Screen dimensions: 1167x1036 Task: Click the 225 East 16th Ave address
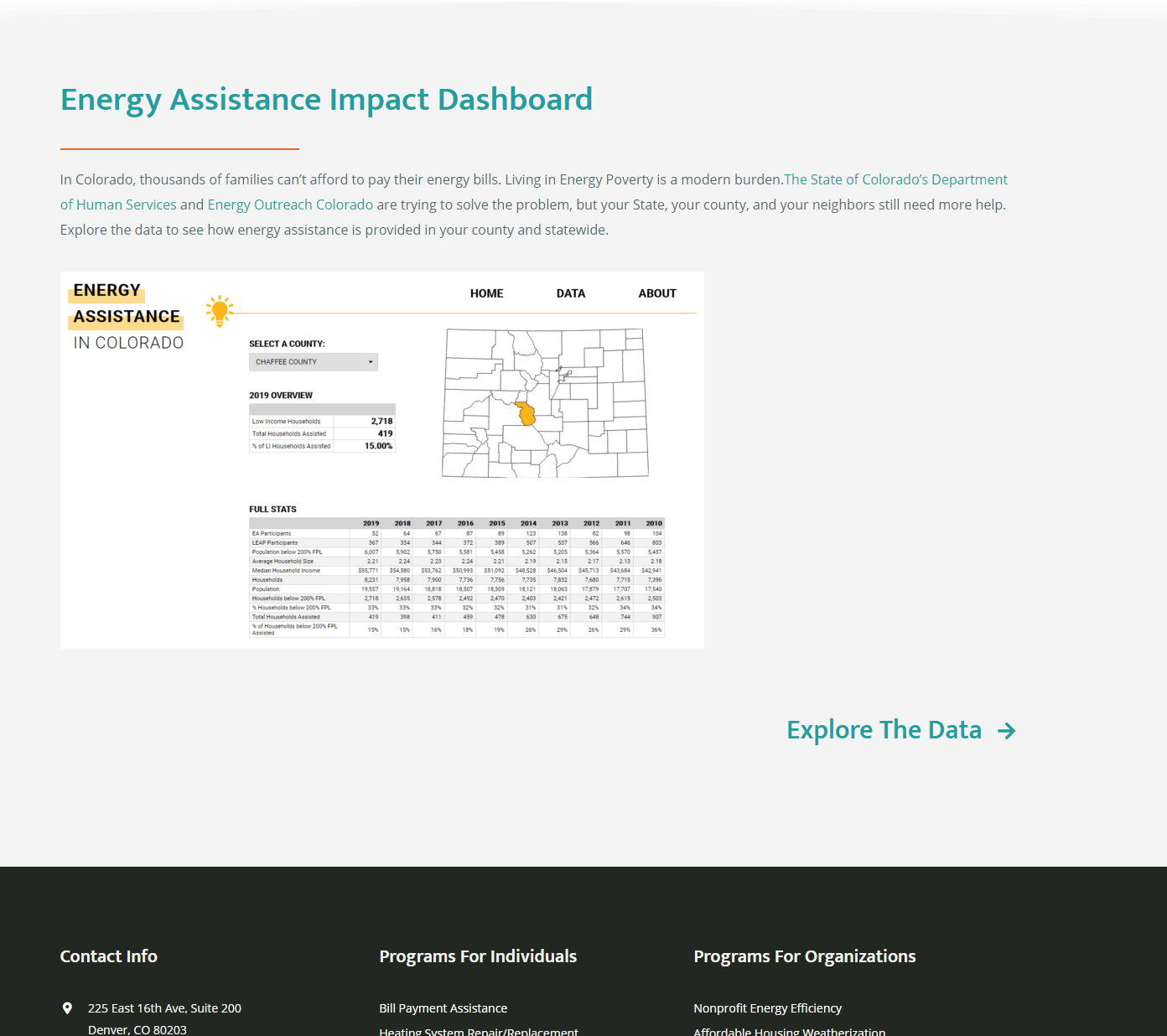pos(164,1008)
